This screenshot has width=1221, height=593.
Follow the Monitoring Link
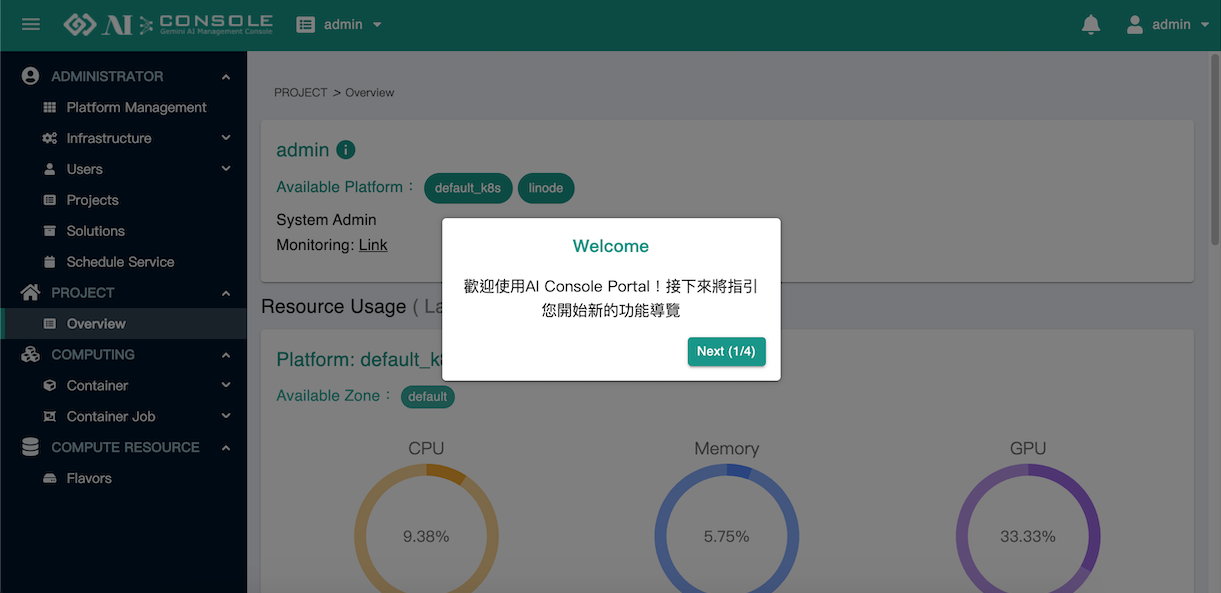[x=373, y=245]
